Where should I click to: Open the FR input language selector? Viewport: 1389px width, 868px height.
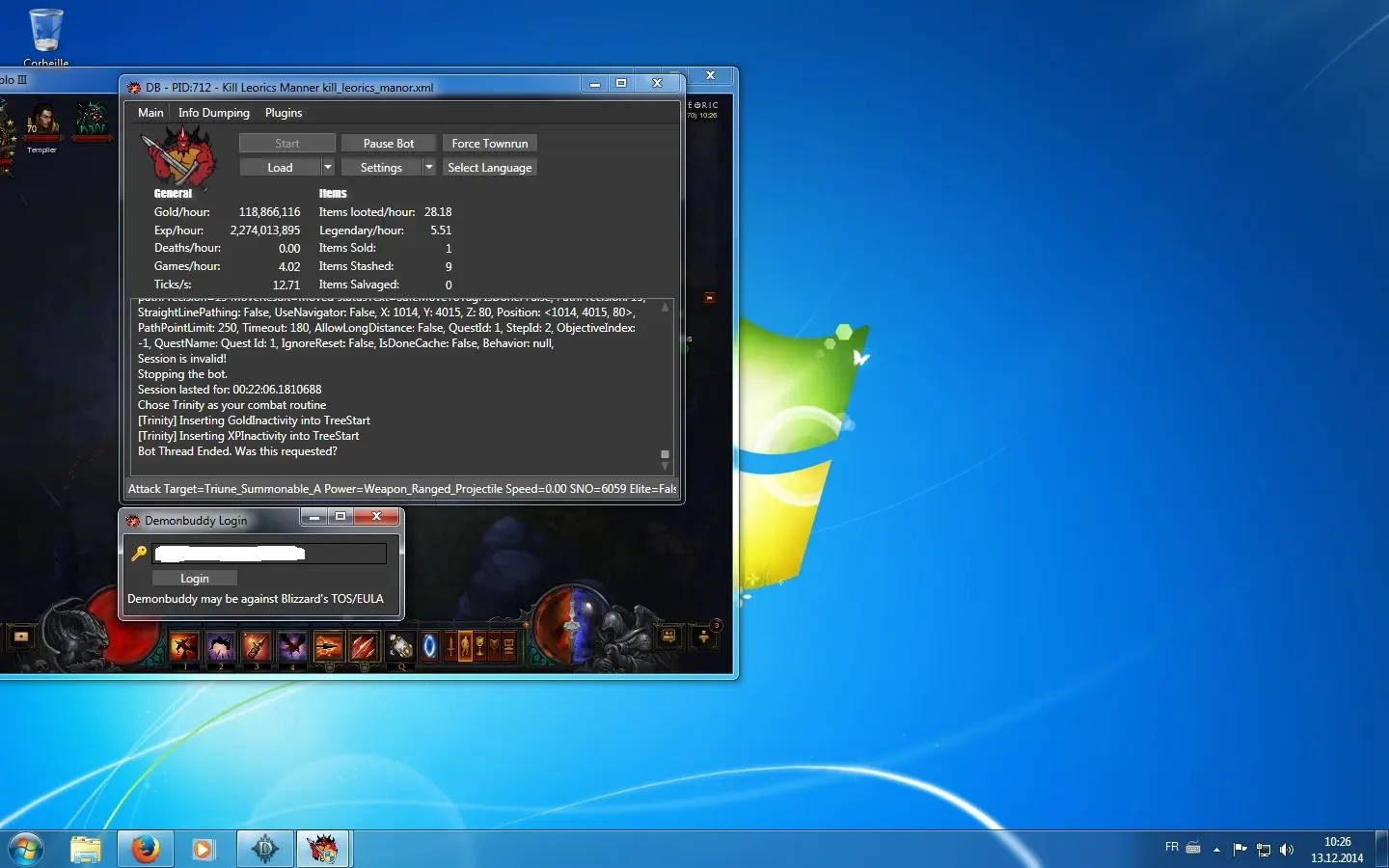tap(1172, 847)
